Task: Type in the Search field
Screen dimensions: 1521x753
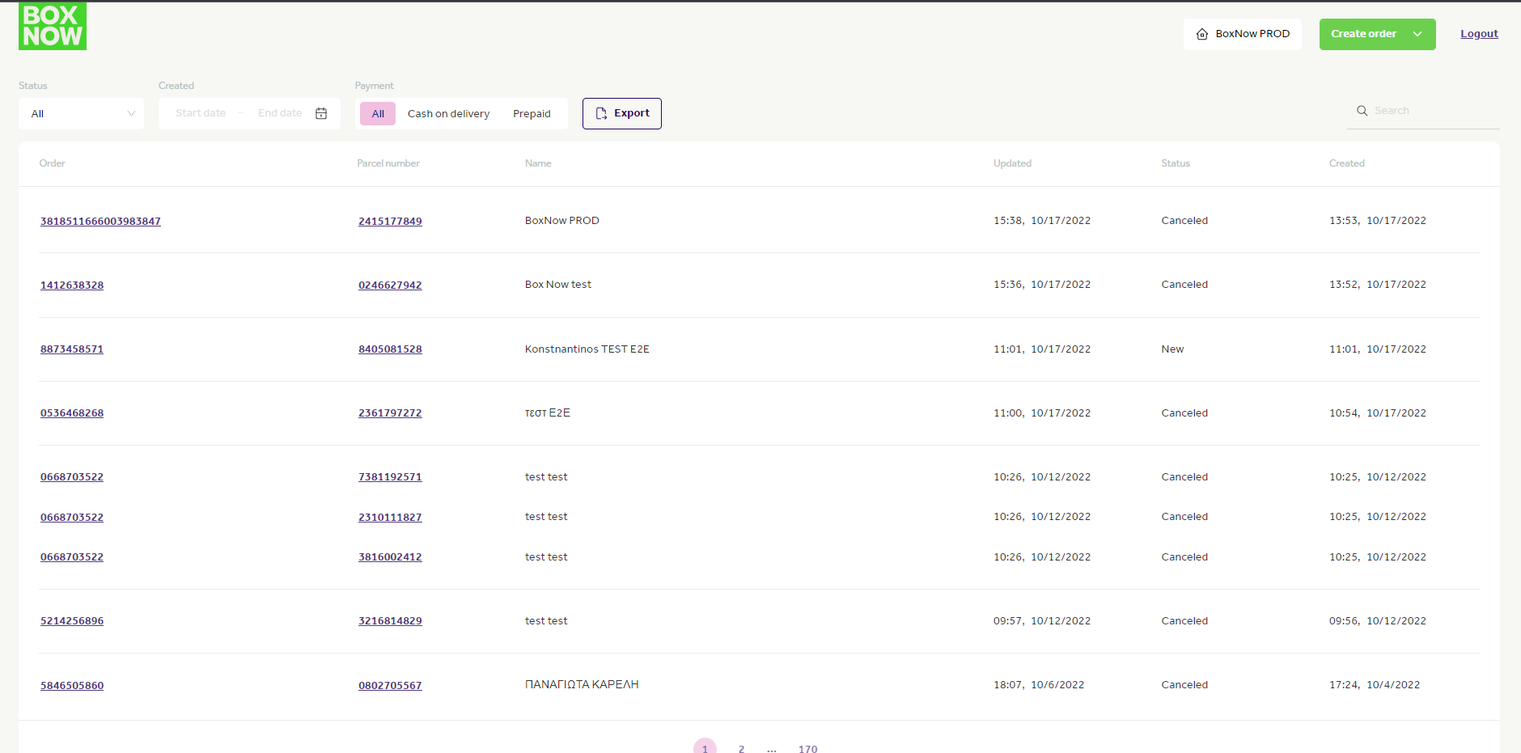Action: coord(1432,111)
